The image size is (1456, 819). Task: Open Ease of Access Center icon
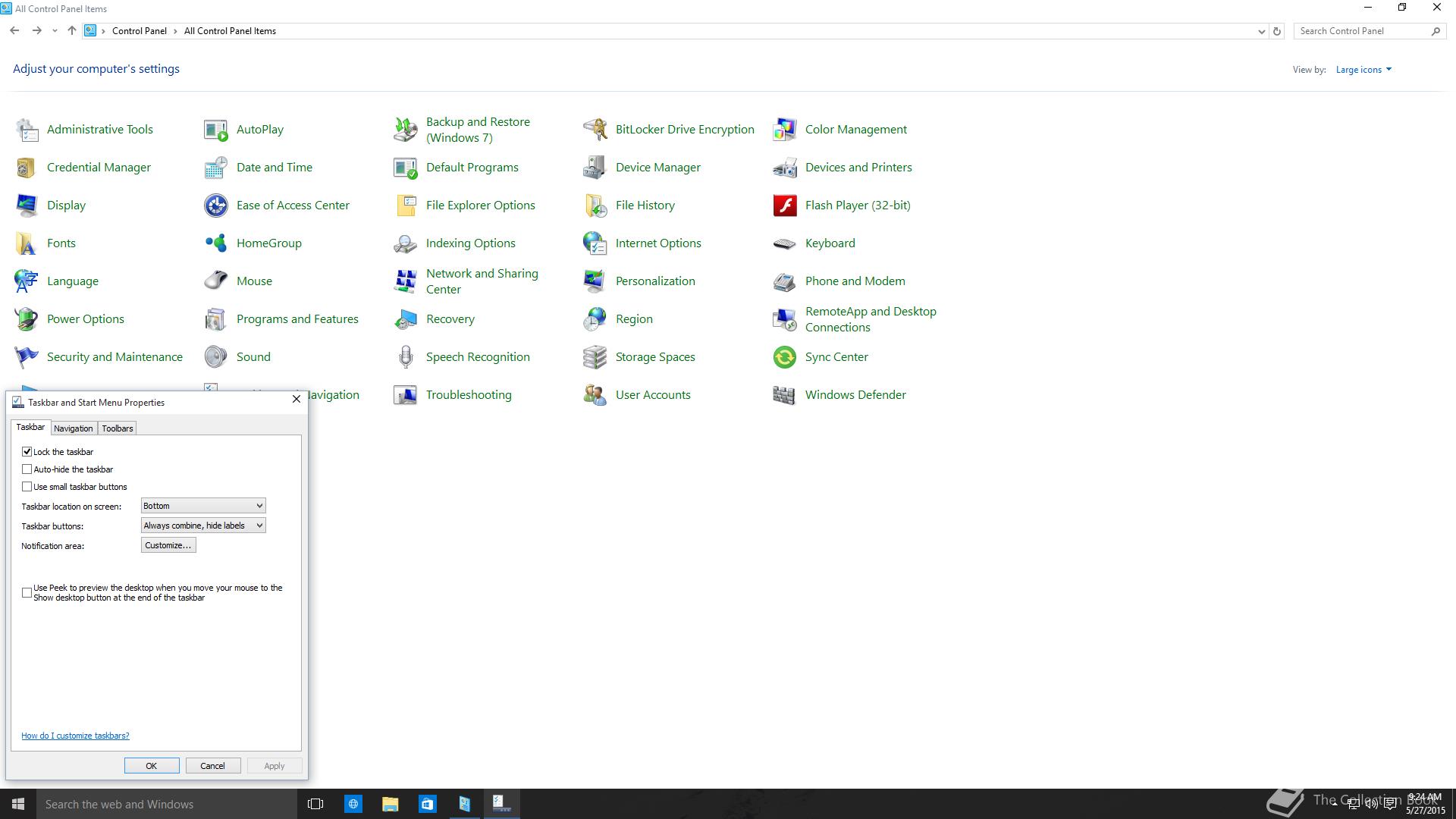(x=216, y=206)
